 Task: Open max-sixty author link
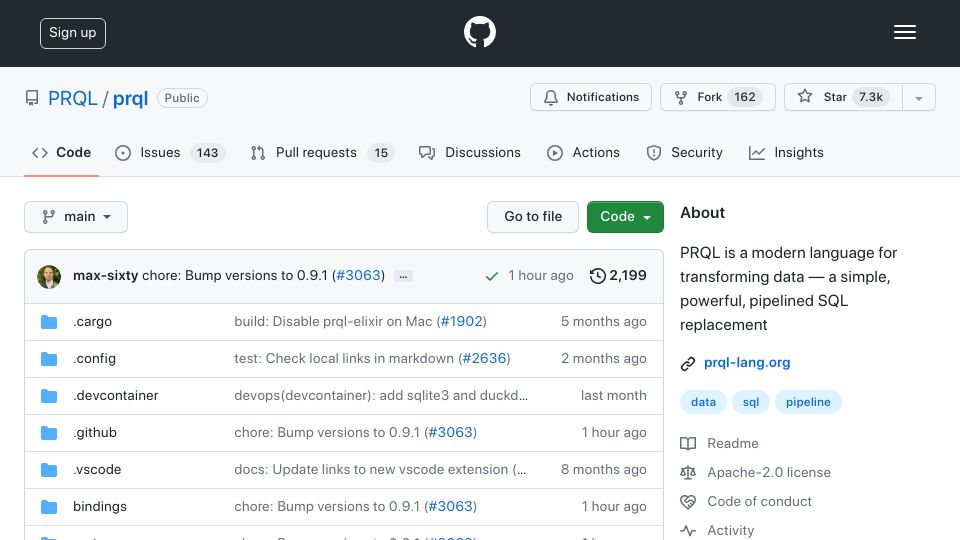point(105,276)
